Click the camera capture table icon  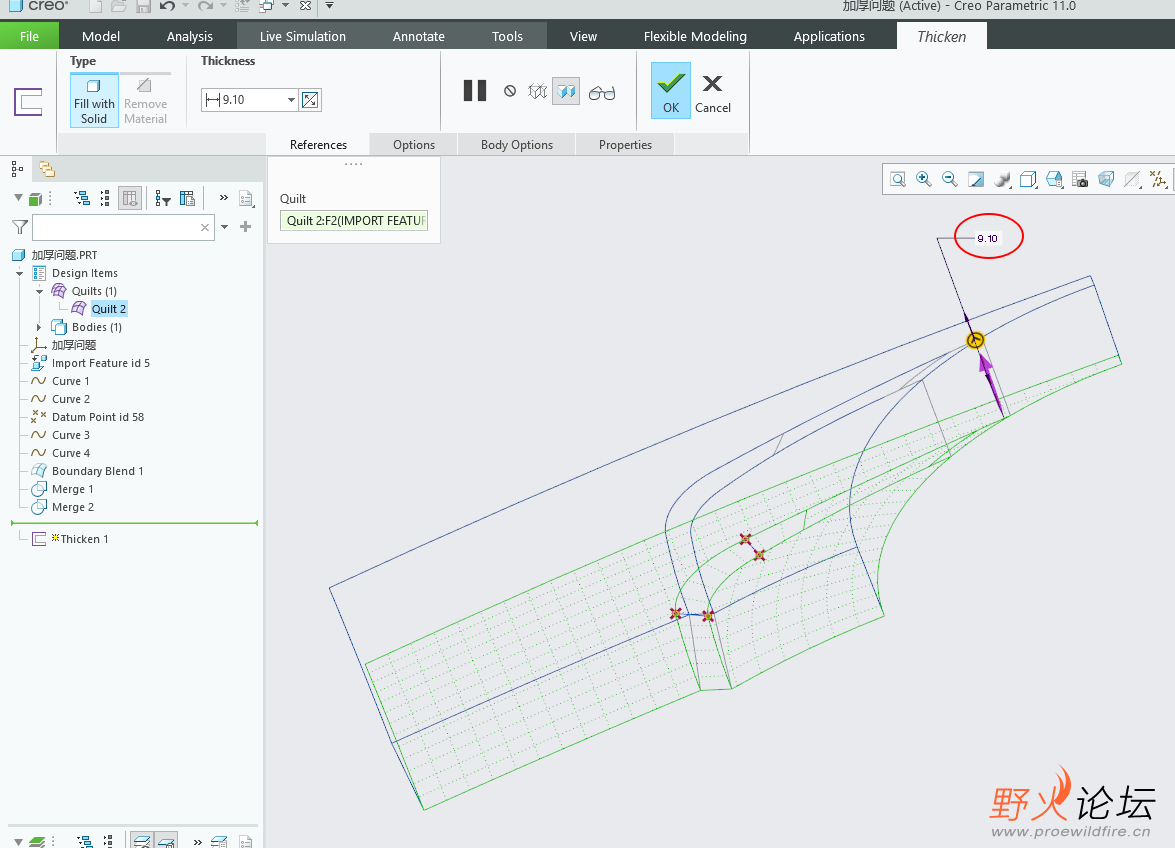pyautogui.click(x=1080, y=179)
